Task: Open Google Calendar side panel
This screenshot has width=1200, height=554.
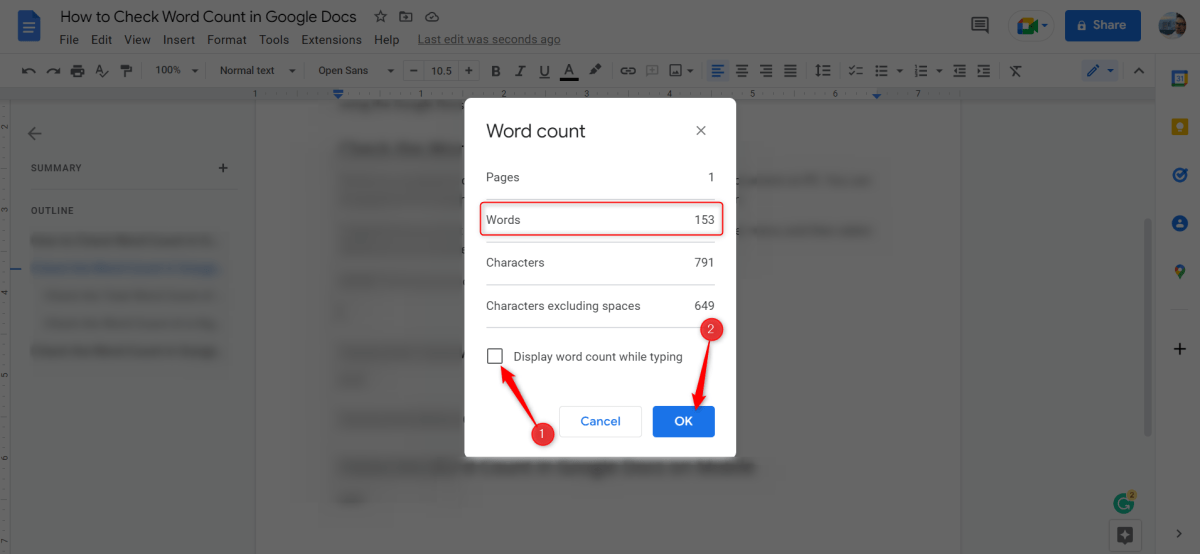Action: (1180, 79)
